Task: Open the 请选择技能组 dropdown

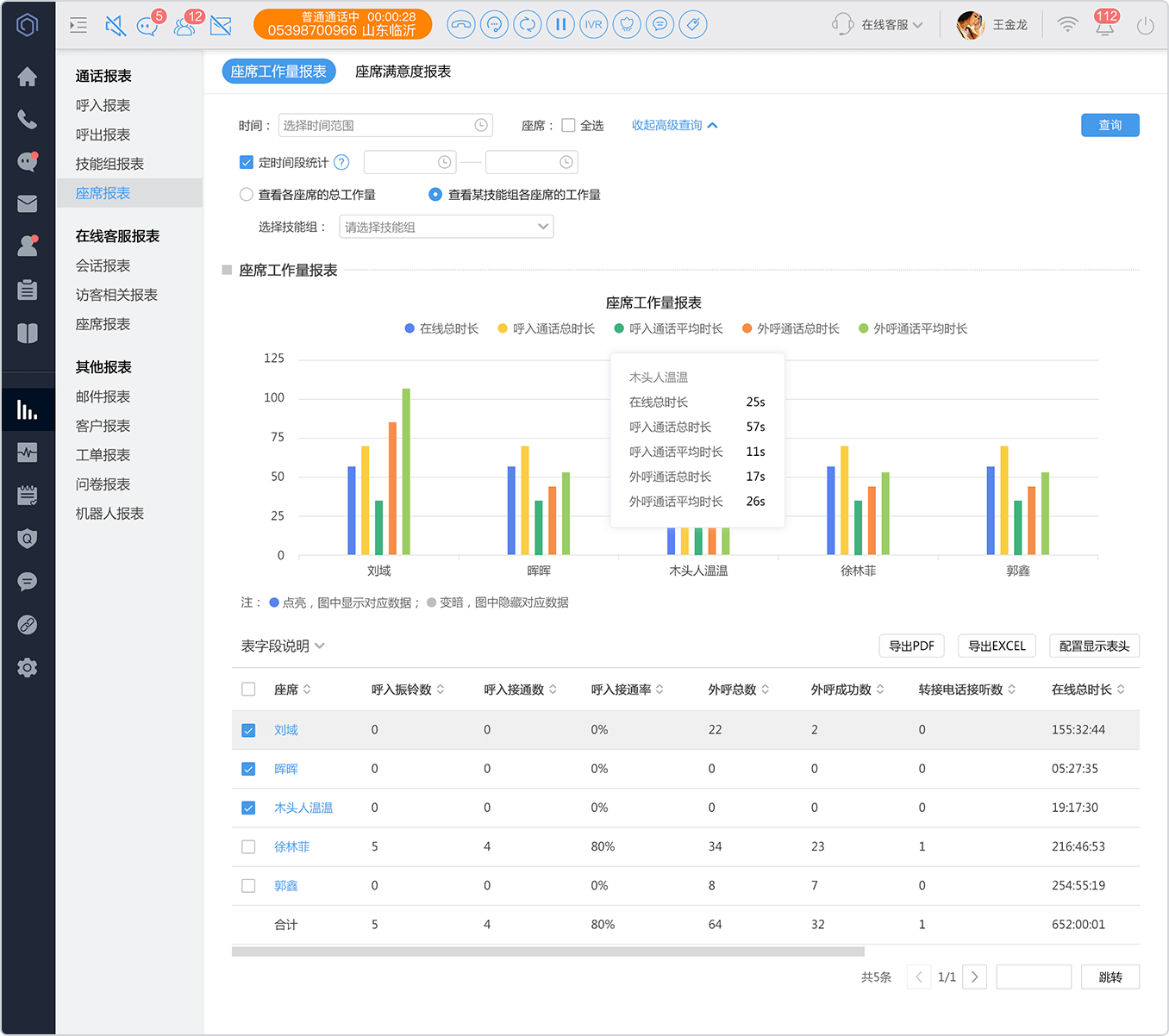Action: (x=447, y=227)
